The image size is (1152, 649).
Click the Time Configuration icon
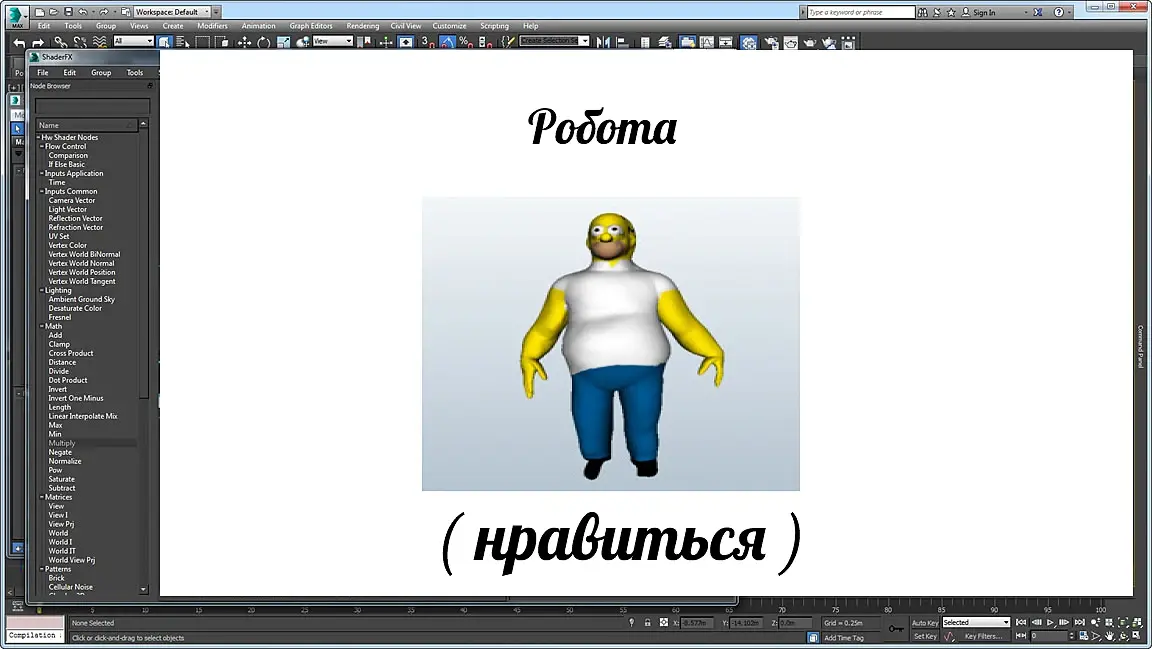coord(1084,637)
